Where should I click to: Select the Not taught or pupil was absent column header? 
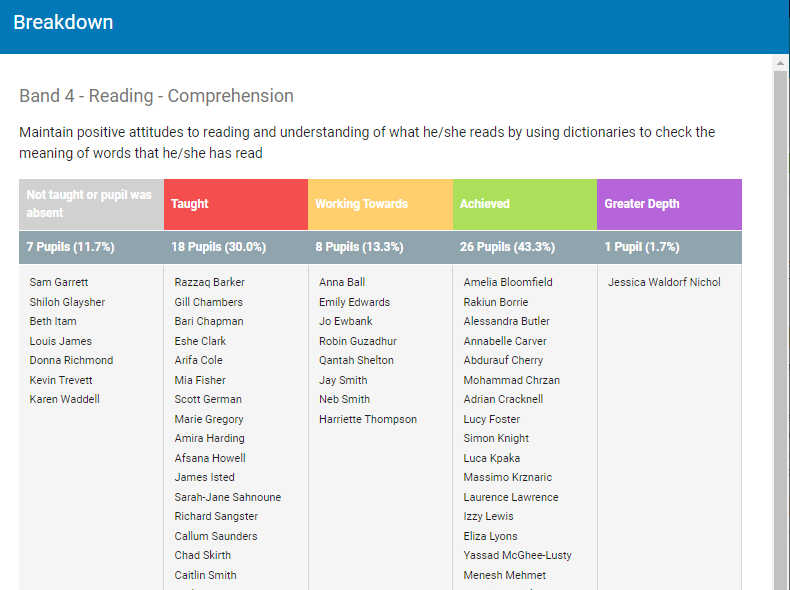click(91, 204)
